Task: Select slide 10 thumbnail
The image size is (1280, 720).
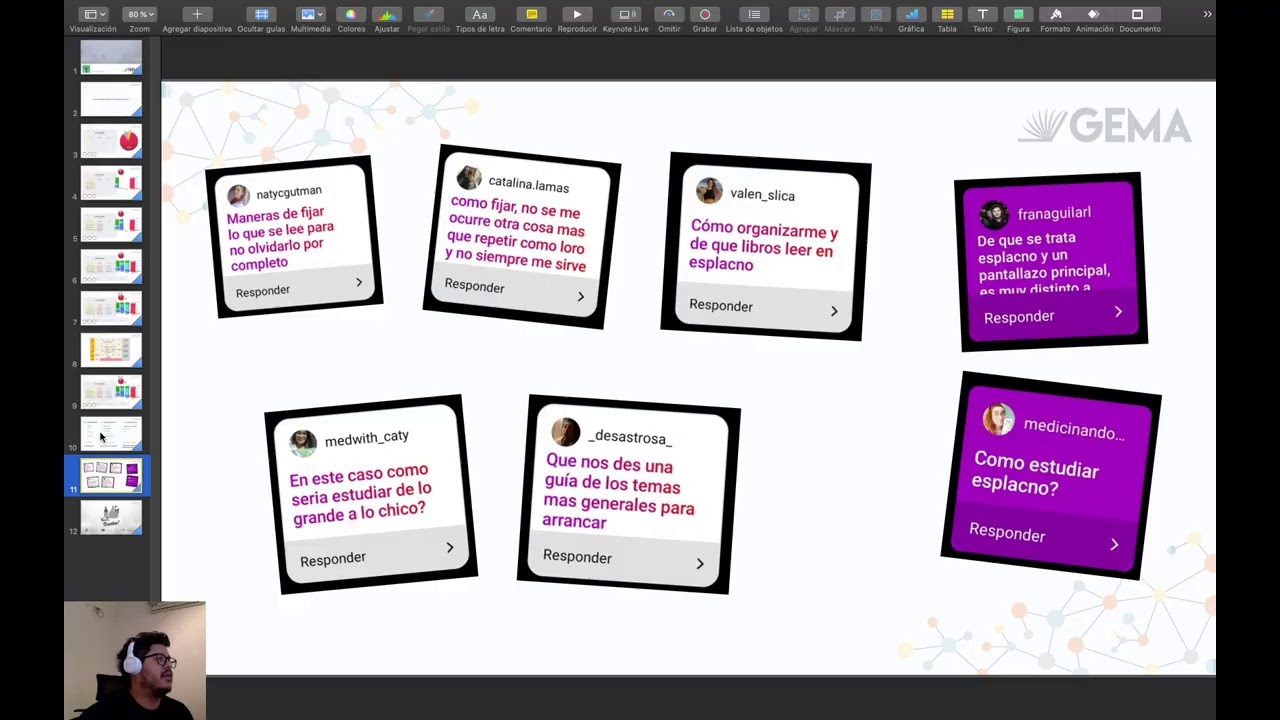Action: 111,435
